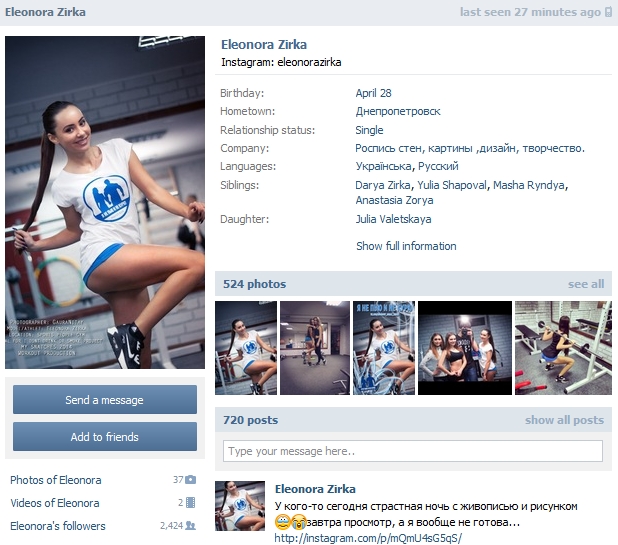618x545 pixels.
Task: Open sibling Yulia Shapoval profile
Action: [x=452, y=185]
